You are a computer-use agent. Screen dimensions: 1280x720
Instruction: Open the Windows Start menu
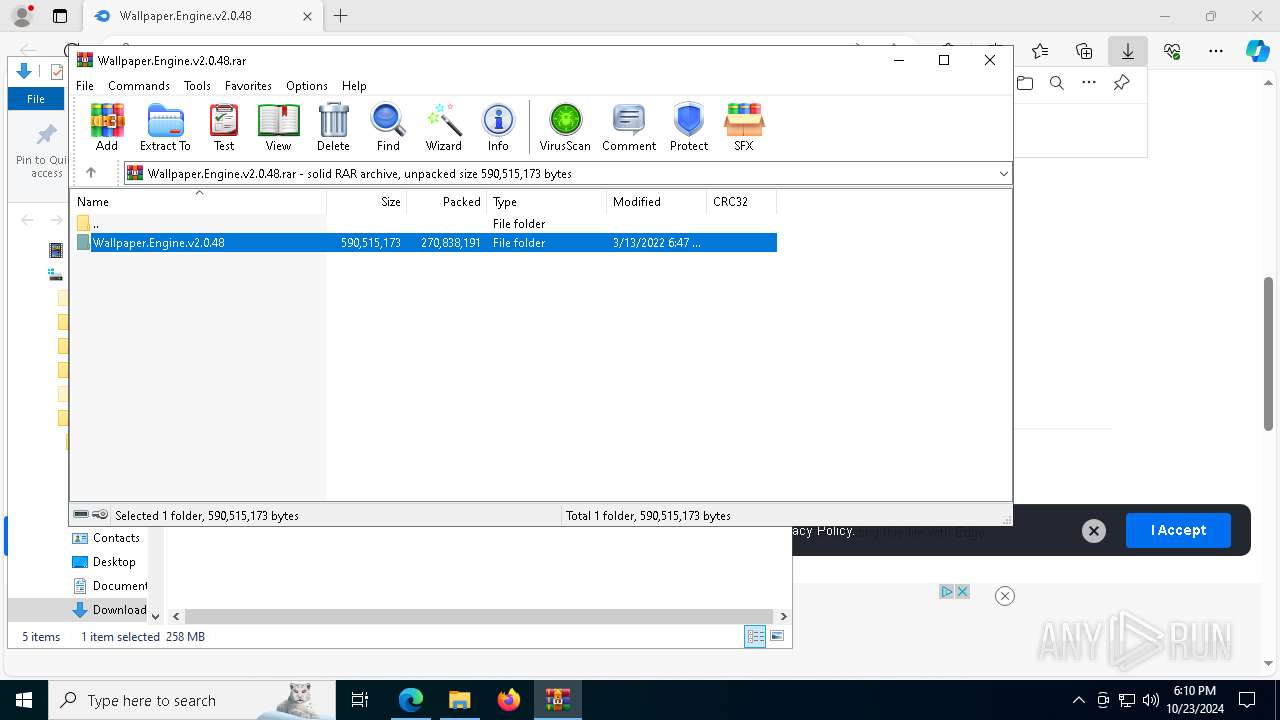(24, 700)
